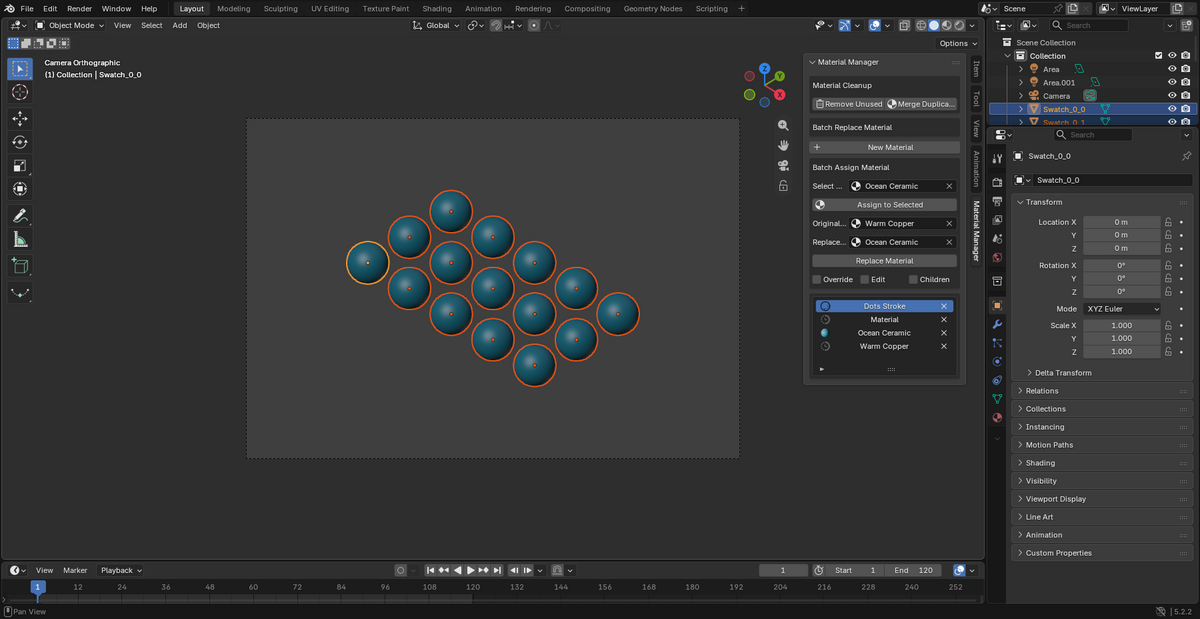Click the New Material button
The width and height of the screenshot is (1200, 619).
coord(884,147)
